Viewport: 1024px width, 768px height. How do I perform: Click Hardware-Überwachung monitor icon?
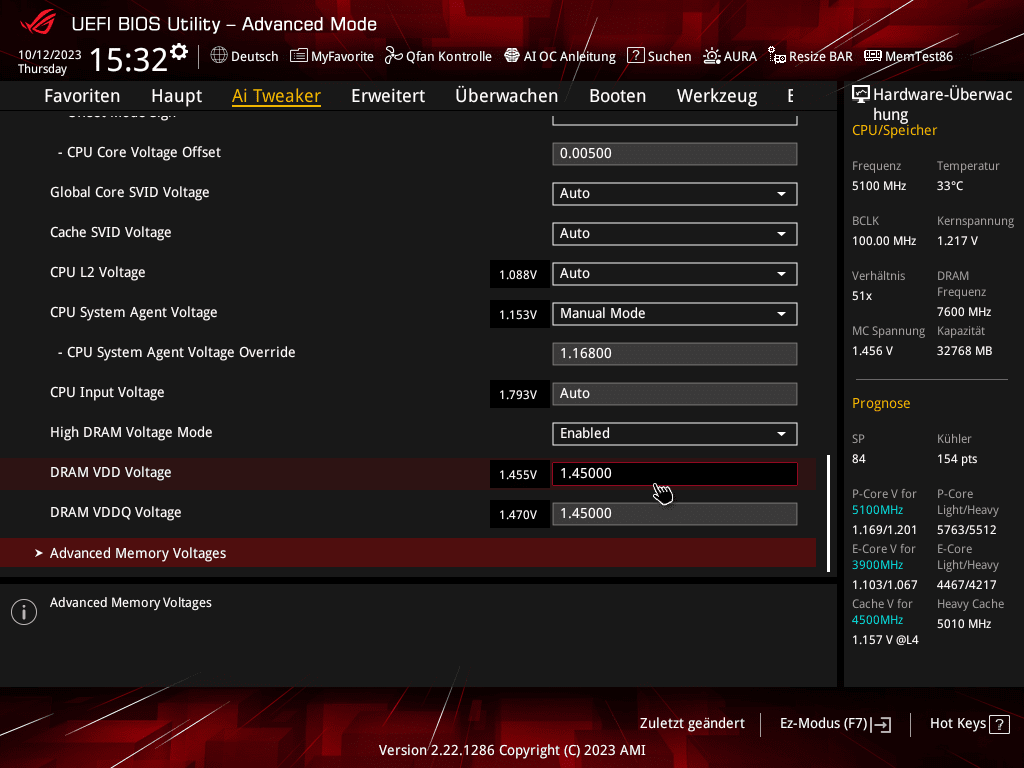click(861, 95)
